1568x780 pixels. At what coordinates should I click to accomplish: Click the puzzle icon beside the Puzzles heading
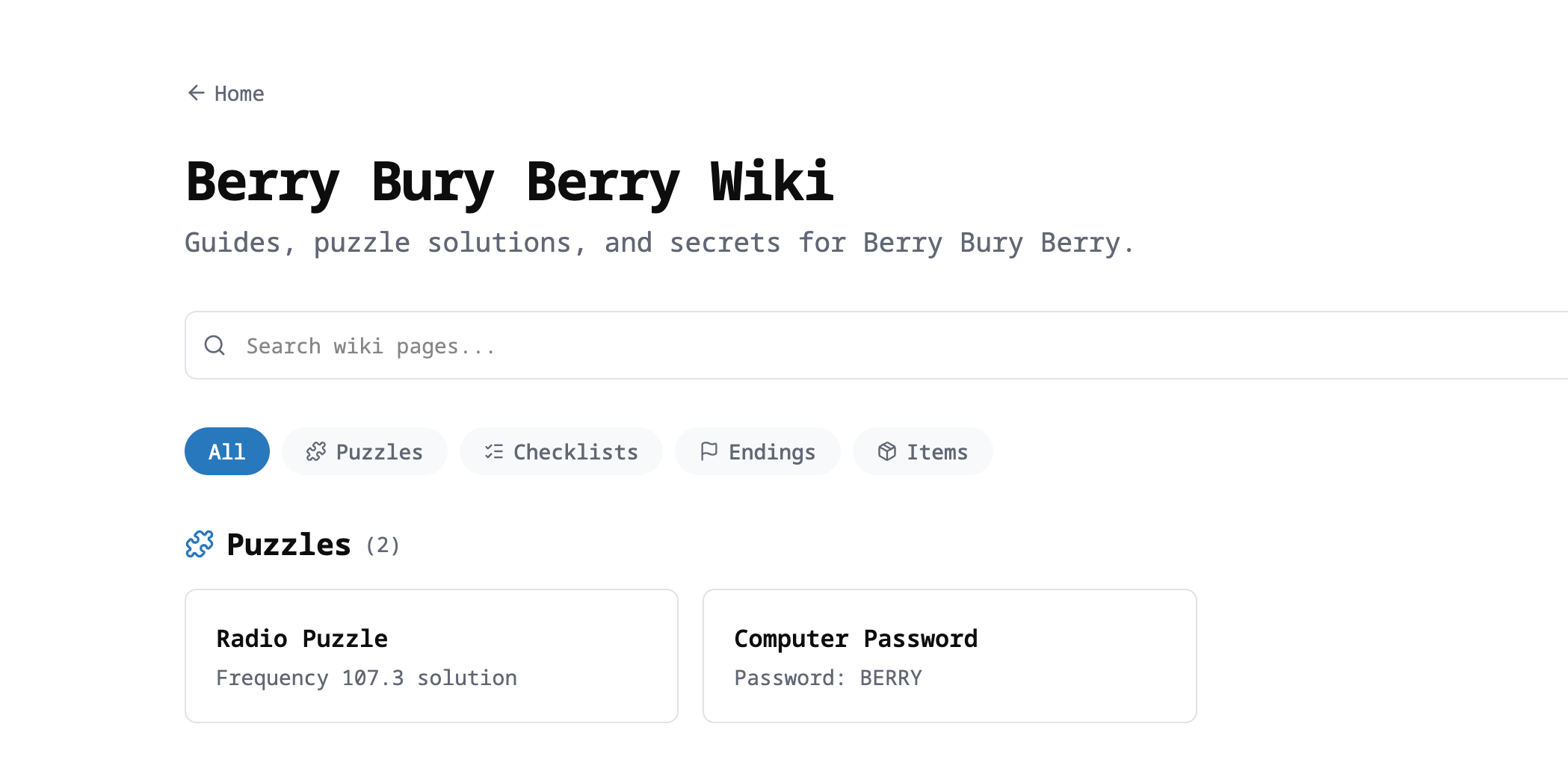tap(199, 545)
